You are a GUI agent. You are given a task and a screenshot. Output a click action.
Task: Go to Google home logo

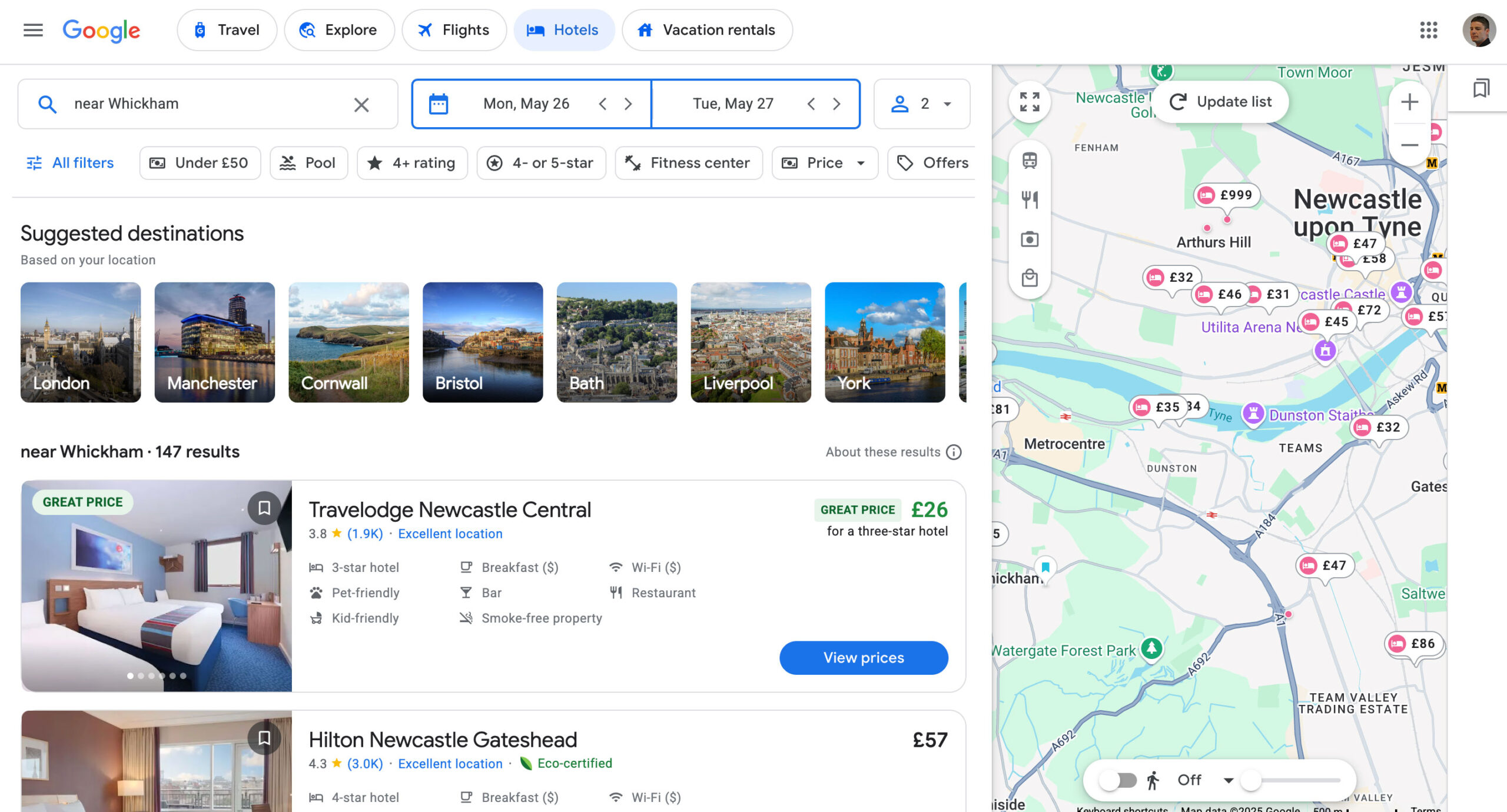coord(101,31)
